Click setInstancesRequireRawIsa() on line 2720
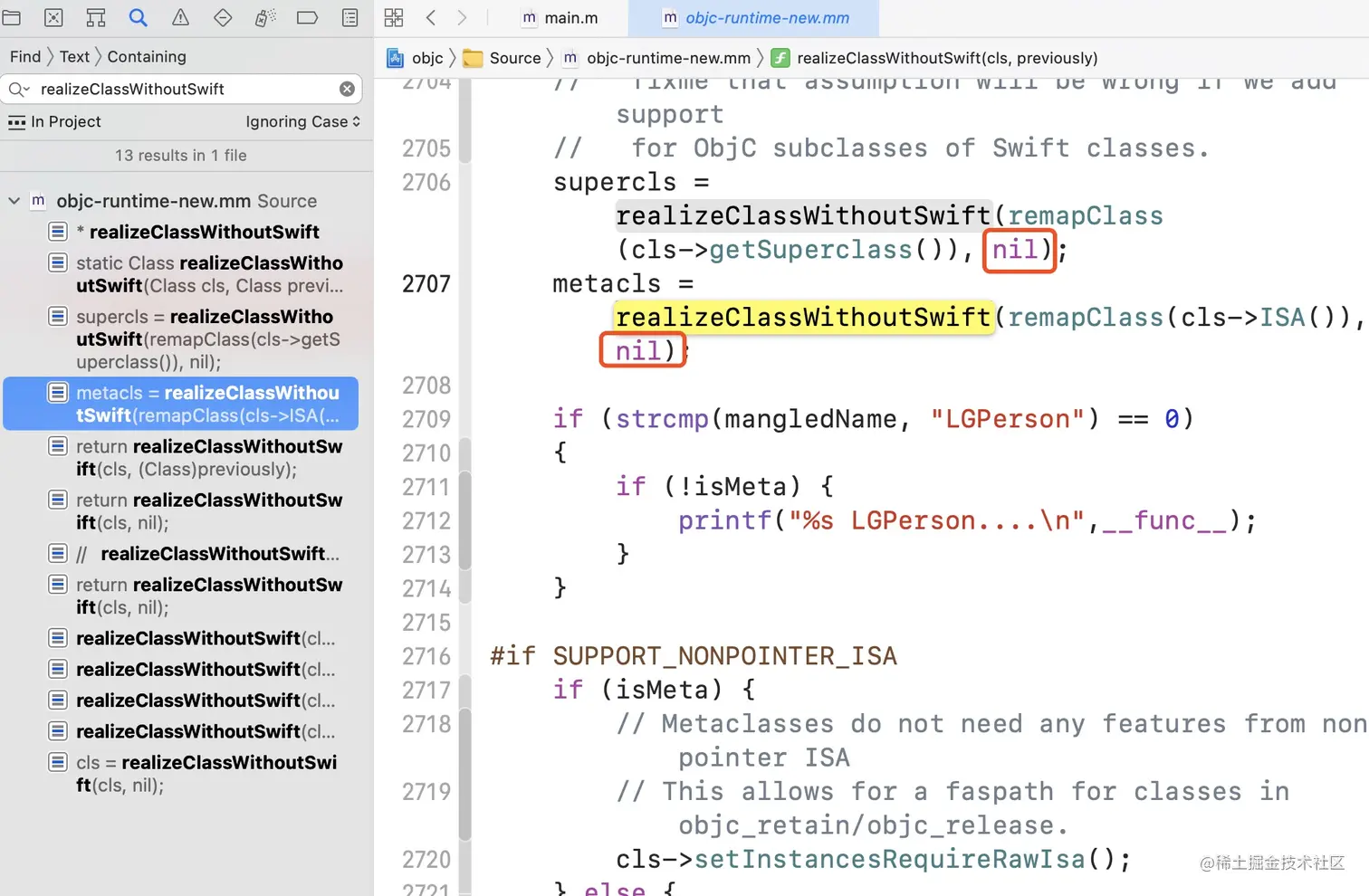This screenshot has height=896, width=1369. click(905, 859)
